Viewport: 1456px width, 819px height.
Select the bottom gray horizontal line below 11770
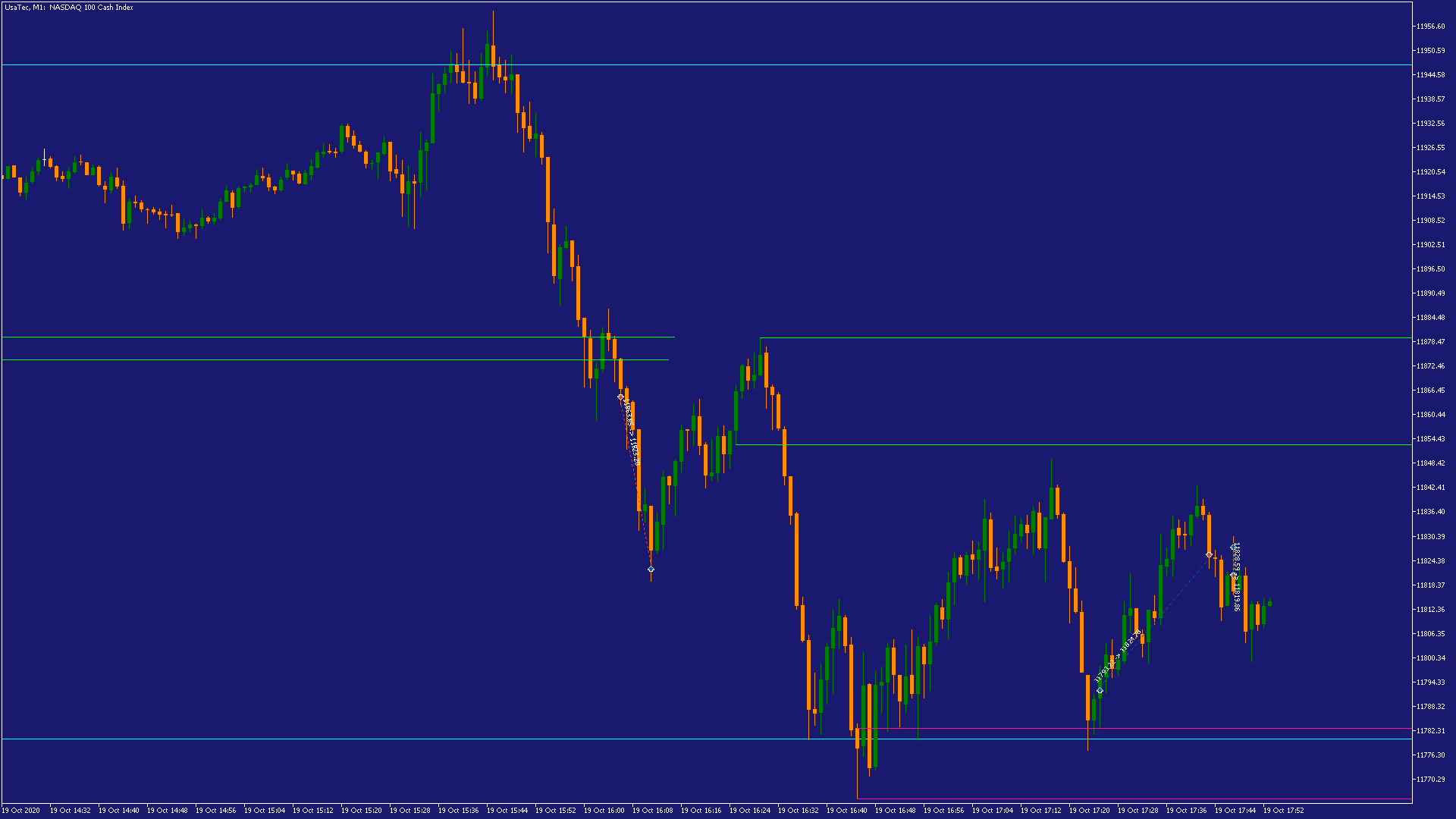click(1137, 799)
